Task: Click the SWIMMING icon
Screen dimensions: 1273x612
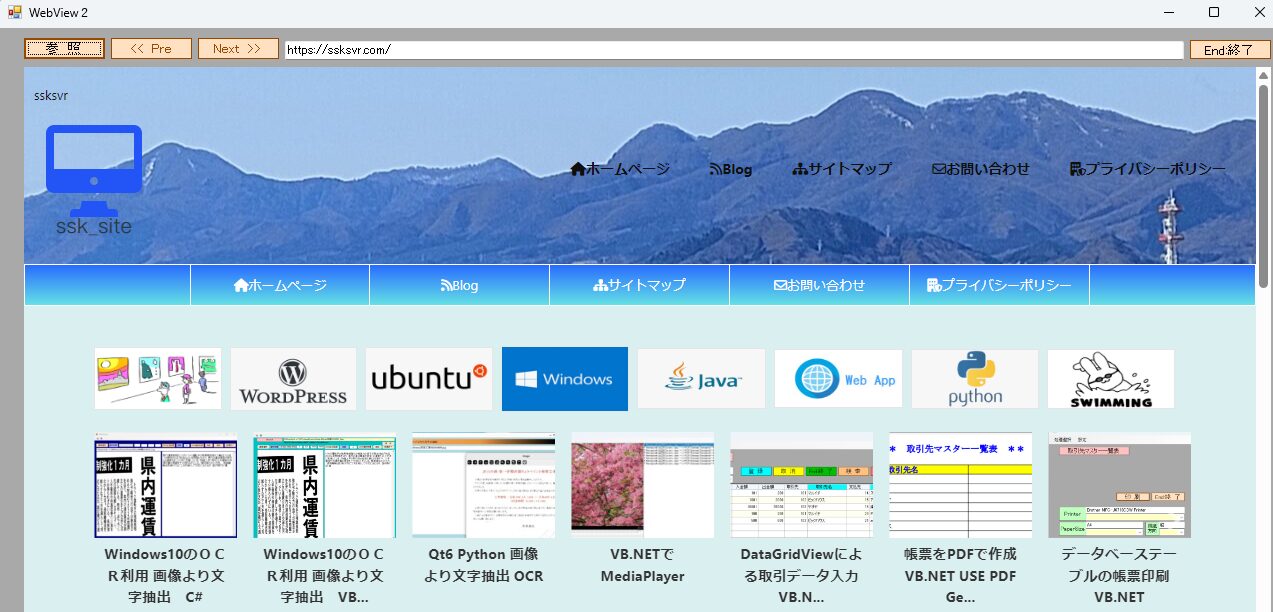Action: point(1110,378)
